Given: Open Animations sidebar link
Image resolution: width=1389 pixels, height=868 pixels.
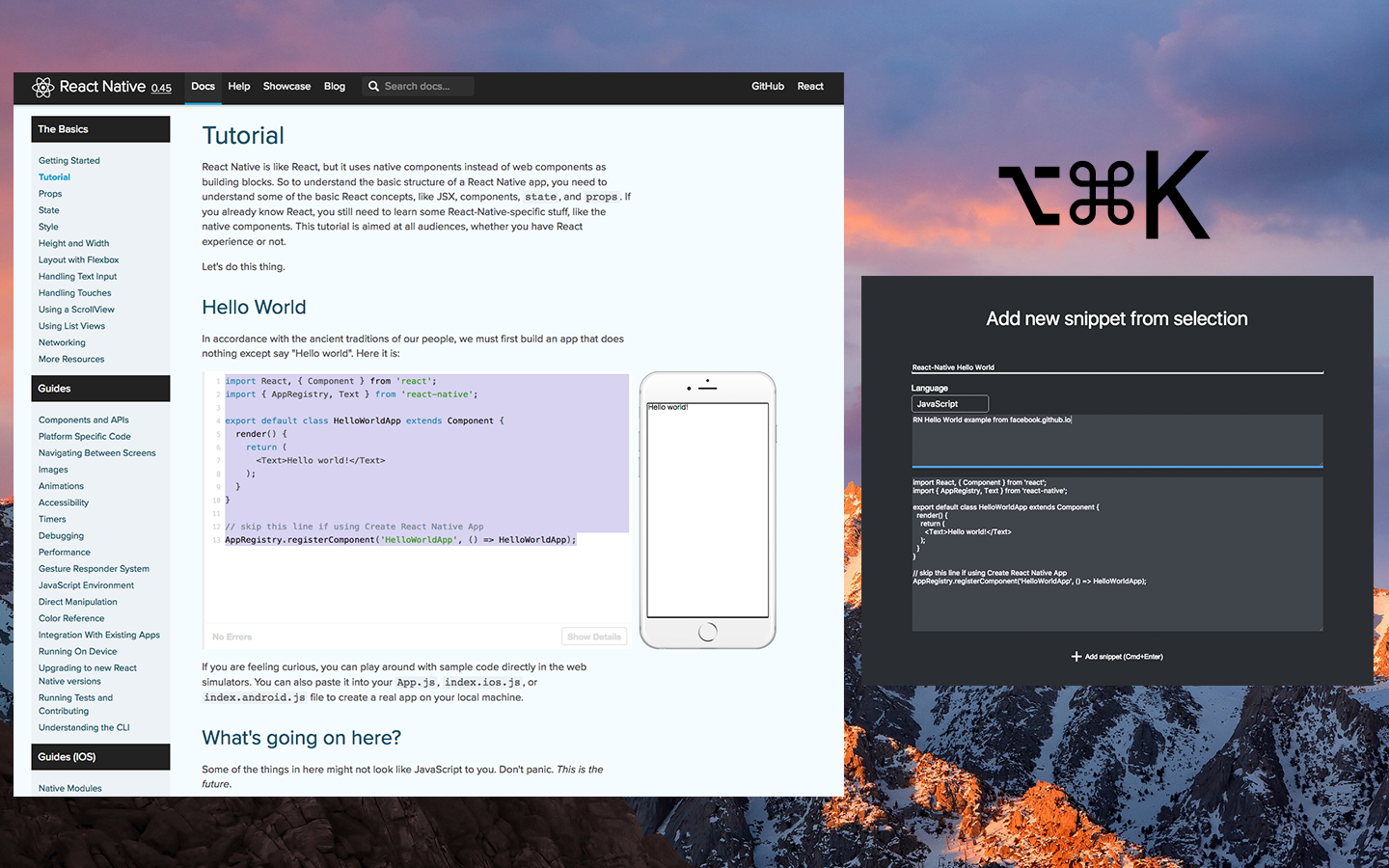Looking at the screenshot, I should tap(61, 486).
